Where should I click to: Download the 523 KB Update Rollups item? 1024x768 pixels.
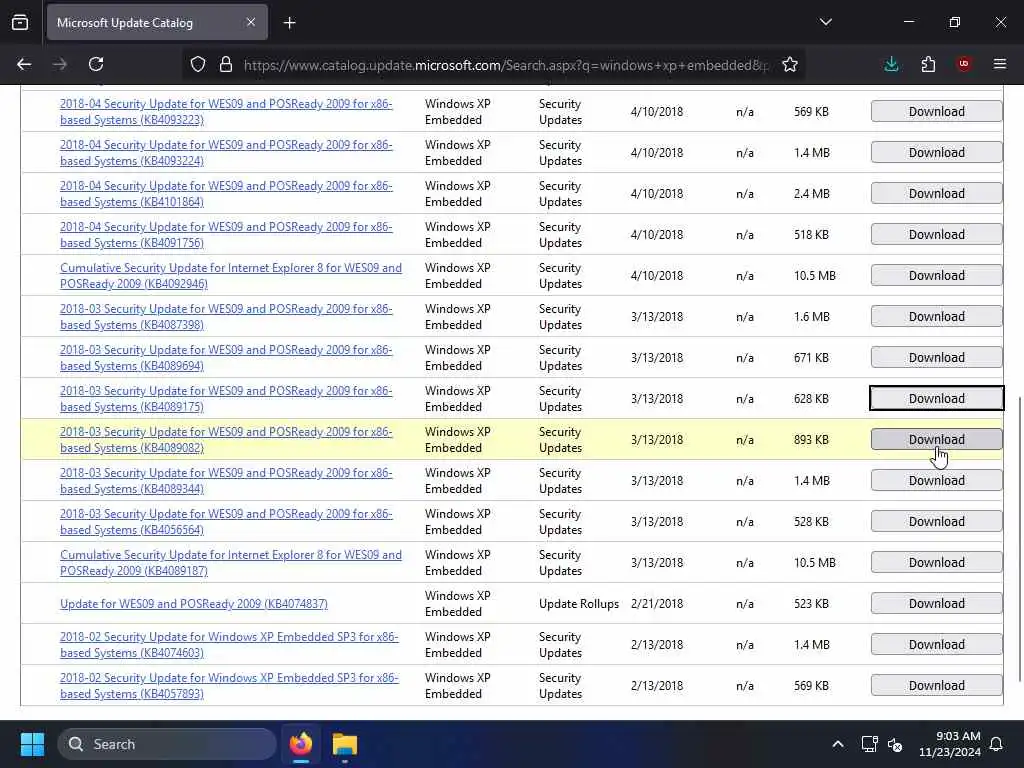[x=936, y=603]
